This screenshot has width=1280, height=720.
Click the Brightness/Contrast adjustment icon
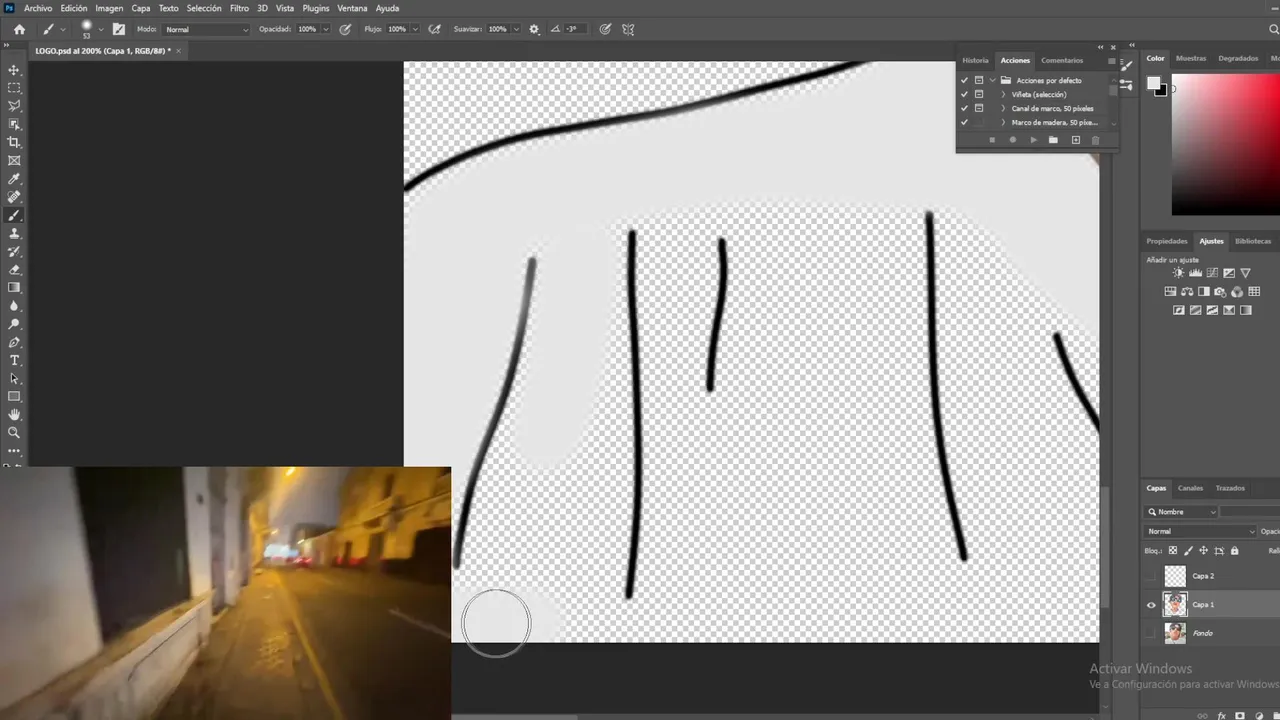pyautogui.click(x=1179, y=273)
